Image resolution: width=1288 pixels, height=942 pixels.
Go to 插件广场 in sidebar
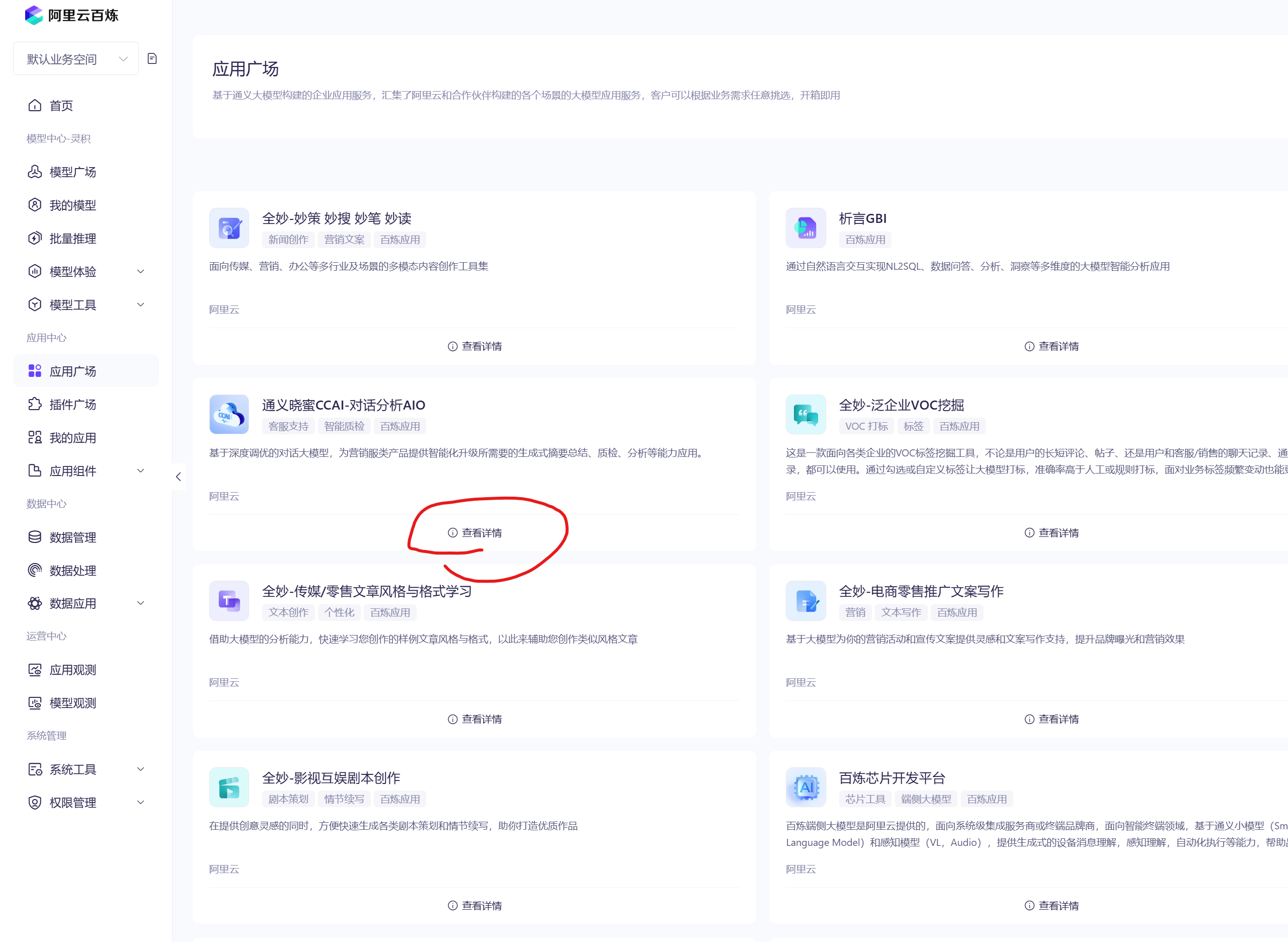point(72,404)
